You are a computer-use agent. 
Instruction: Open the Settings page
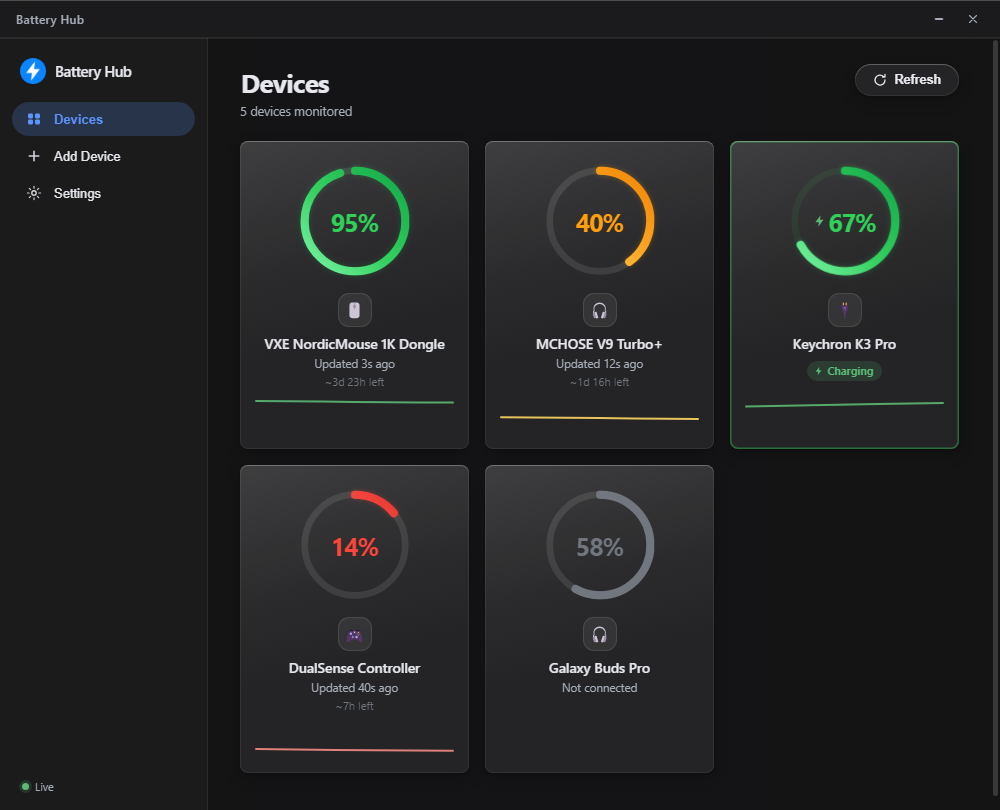[x=103, y=193]
